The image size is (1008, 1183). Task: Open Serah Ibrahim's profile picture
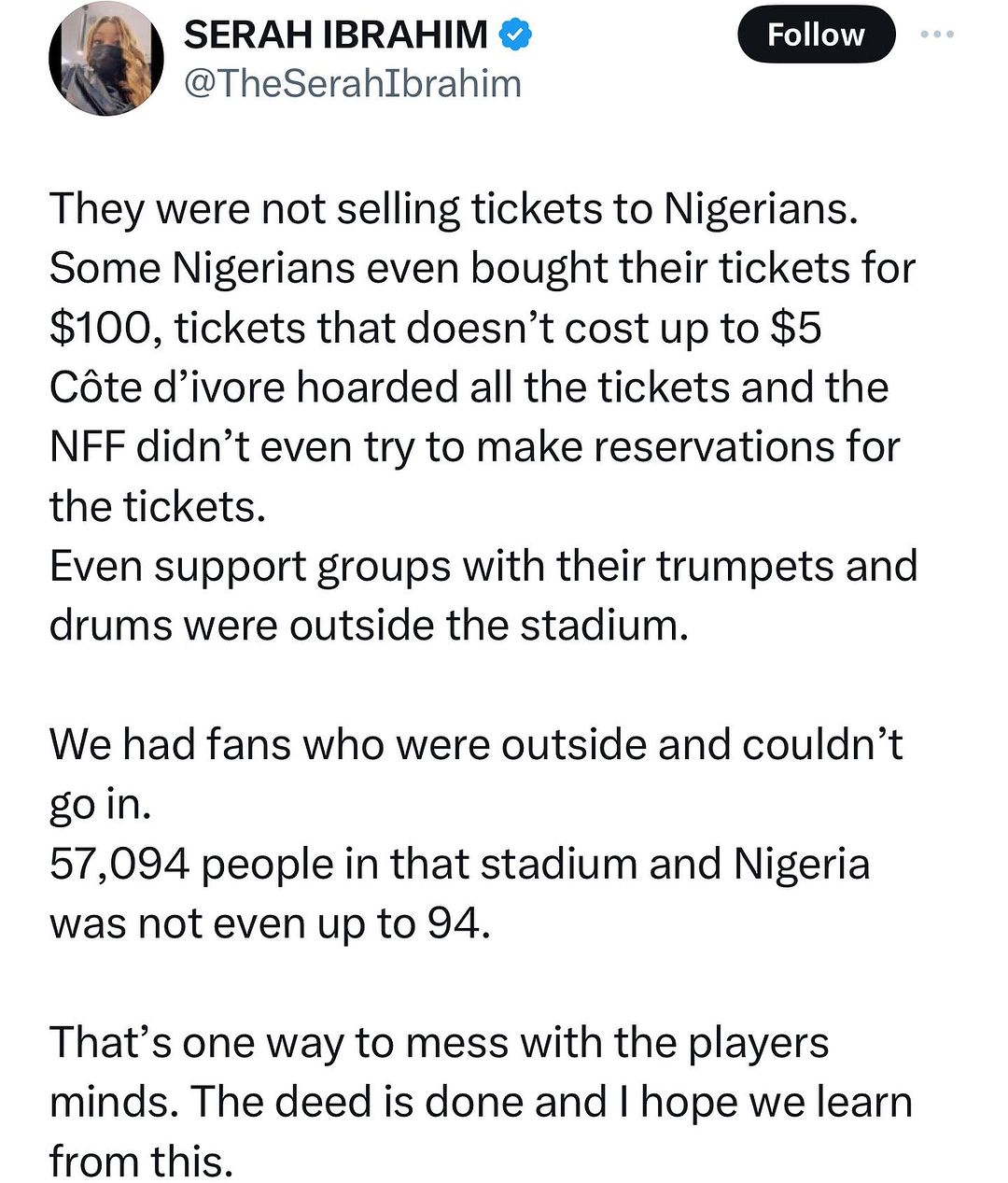pos(106,58)
